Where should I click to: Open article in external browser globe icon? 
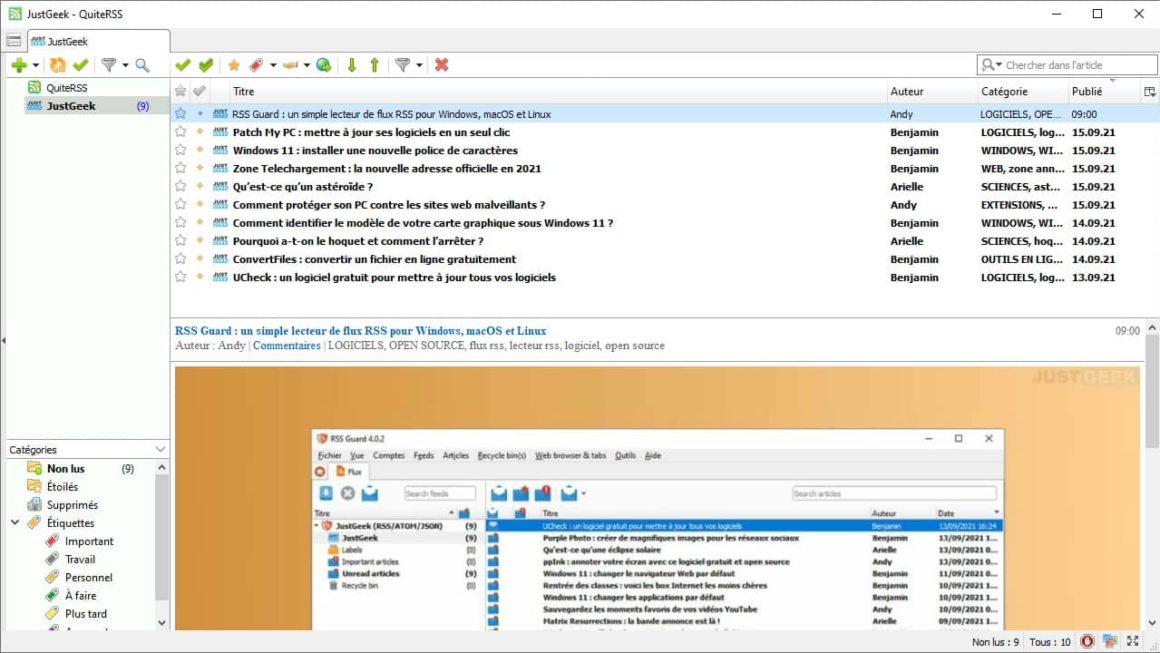click(323, 65)
